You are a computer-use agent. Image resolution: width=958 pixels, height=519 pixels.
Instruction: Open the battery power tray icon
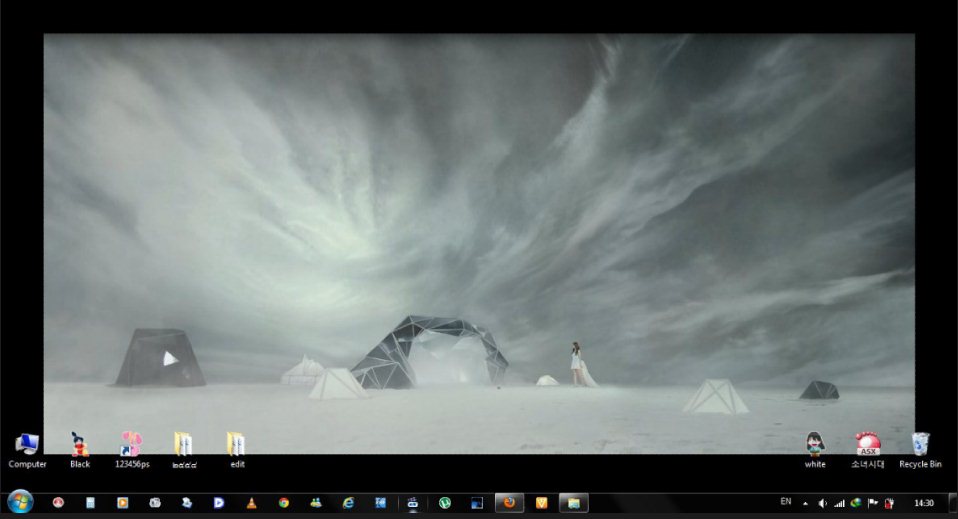click(x=890, y=503)
